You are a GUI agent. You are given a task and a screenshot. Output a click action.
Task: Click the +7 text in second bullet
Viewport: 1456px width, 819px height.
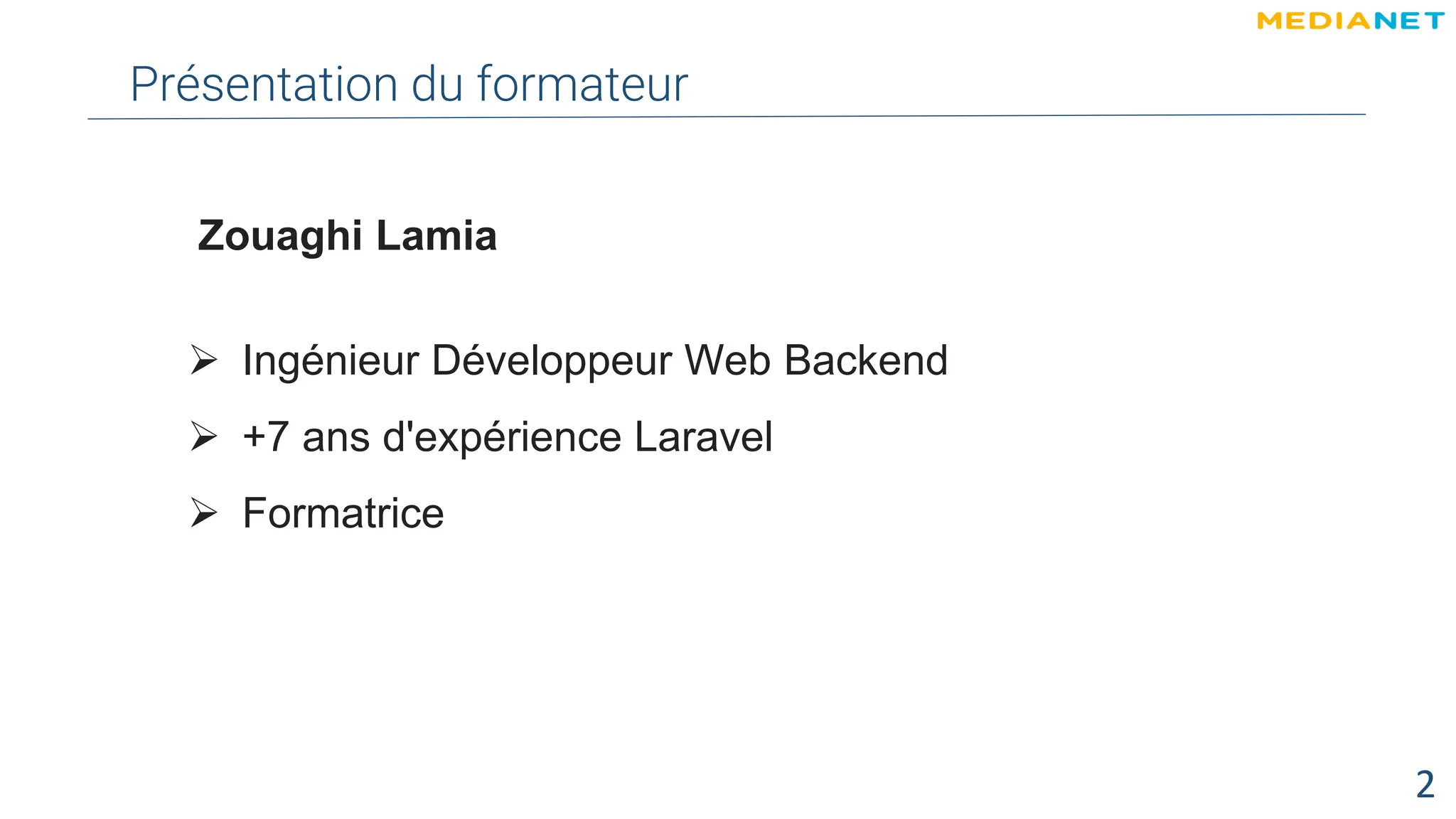point(265,437)
